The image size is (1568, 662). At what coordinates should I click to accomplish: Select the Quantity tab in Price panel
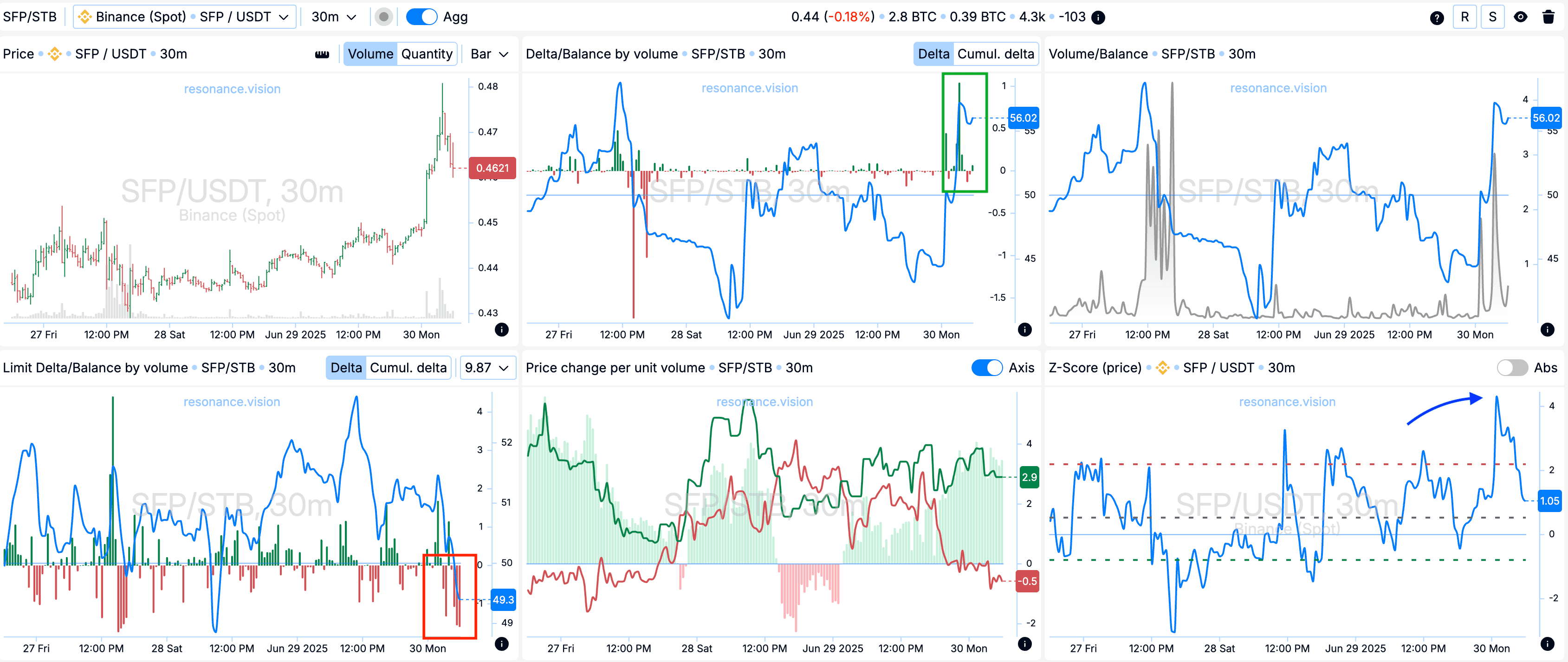point(427,54)
